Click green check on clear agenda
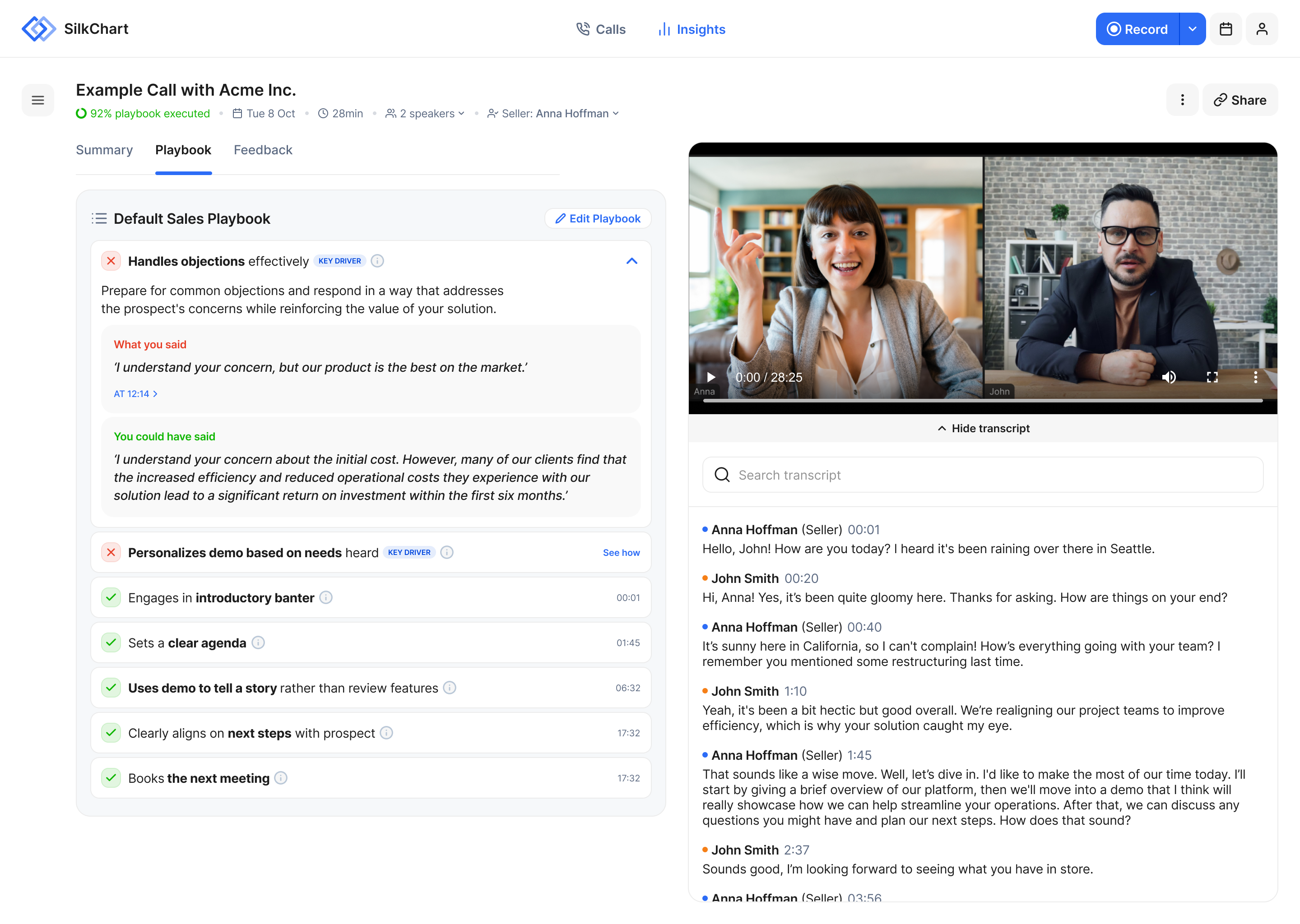 (x=111, y=643)
